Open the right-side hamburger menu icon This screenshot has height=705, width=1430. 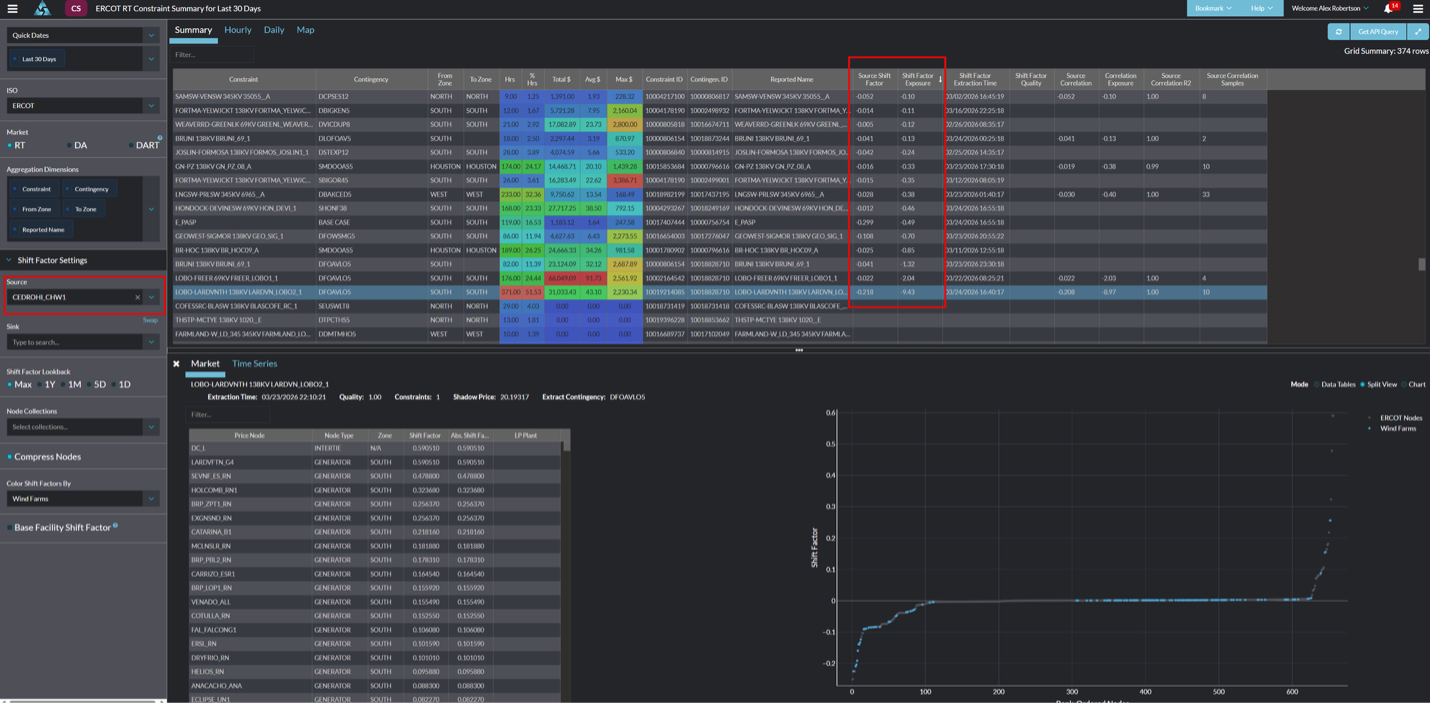coord(1417,9)
